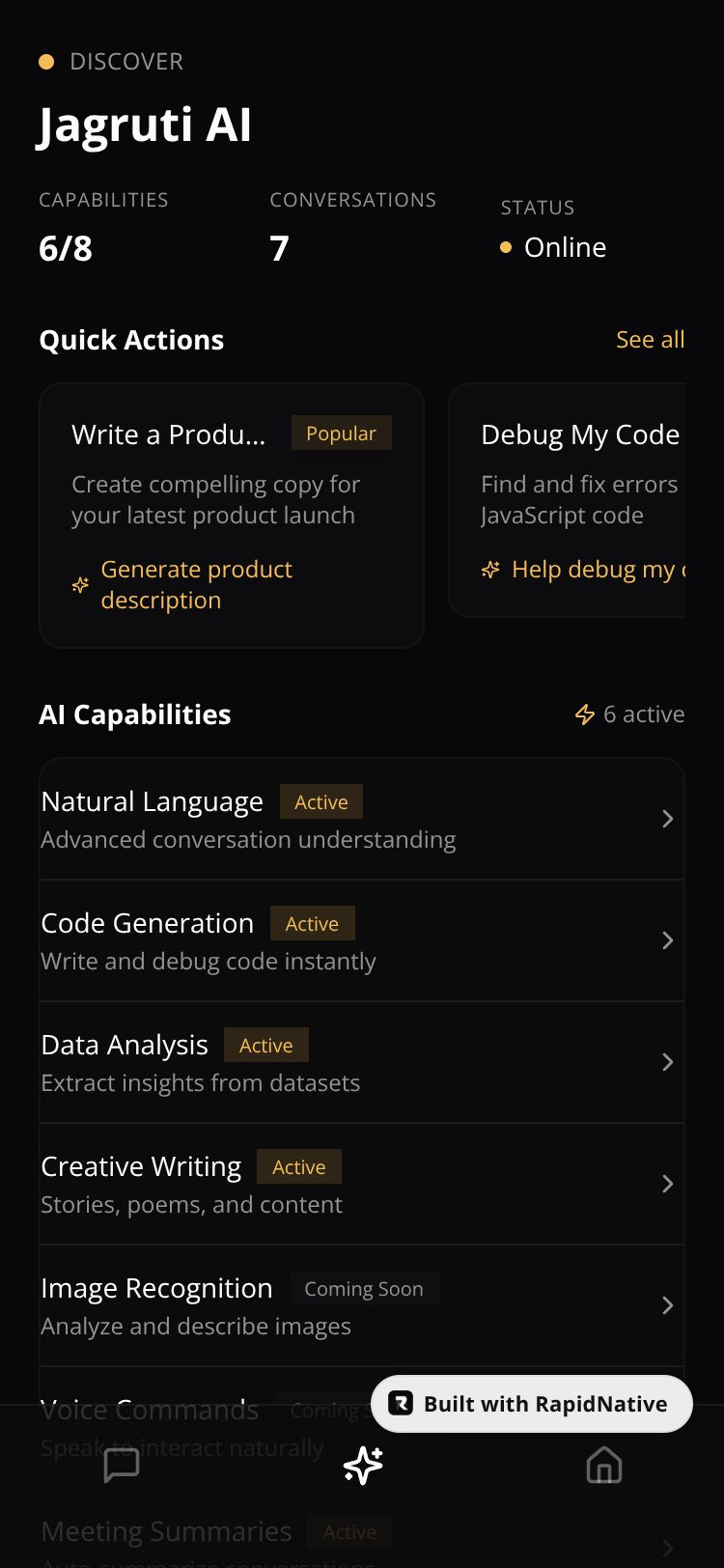Open the Image Recognition chevron
The width and height of the screenshot is (724, 1568).
pos(667,1305)
